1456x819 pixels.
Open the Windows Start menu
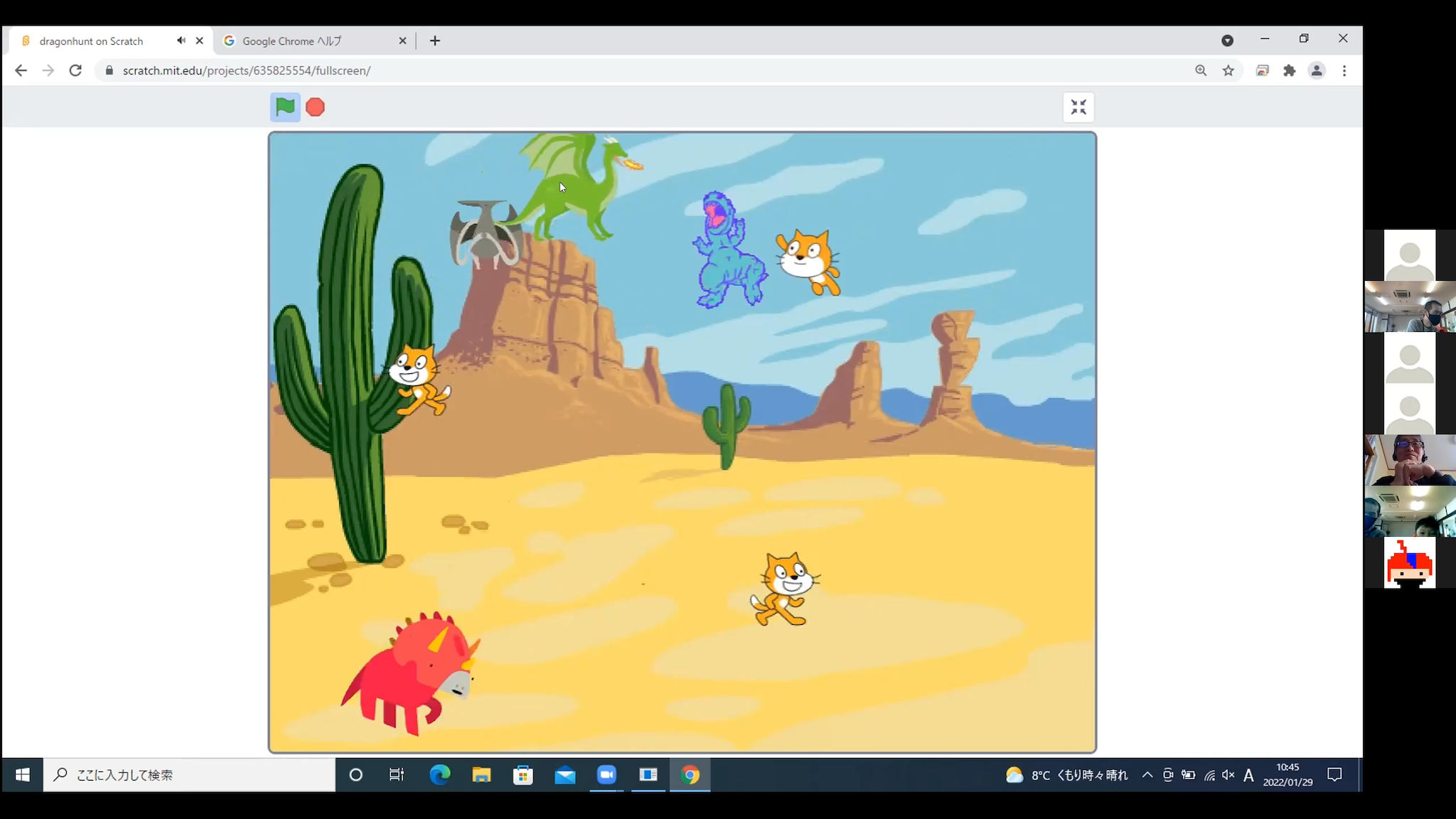point(22,775)
